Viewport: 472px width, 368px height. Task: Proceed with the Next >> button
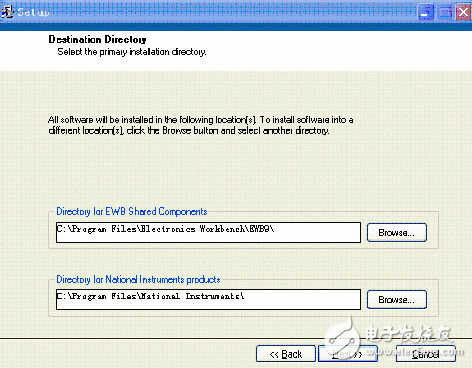(348, 354)
